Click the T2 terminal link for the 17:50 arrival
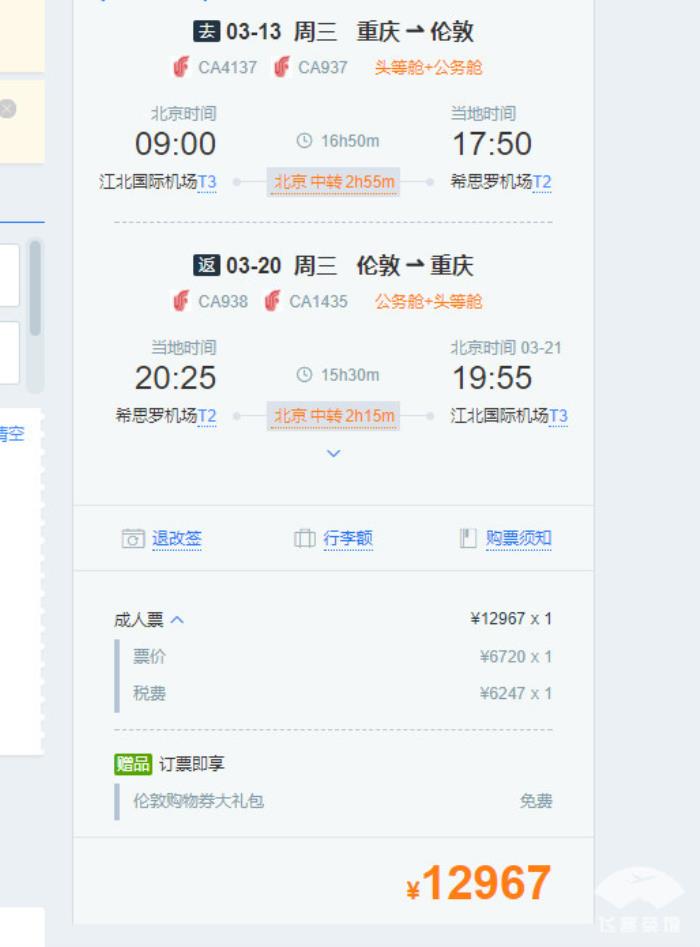Image resolution: width=700 pixels, height=947 pixels. point(542,182)
